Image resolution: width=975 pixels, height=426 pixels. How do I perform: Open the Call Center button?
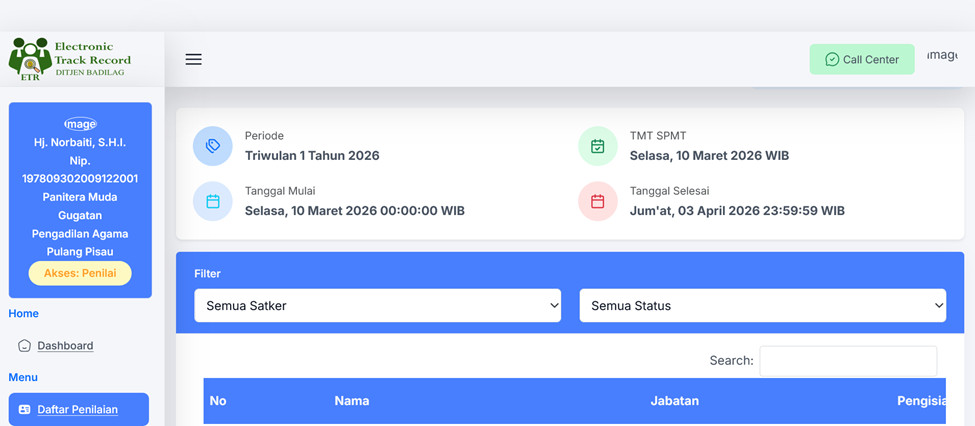point(861,60)
